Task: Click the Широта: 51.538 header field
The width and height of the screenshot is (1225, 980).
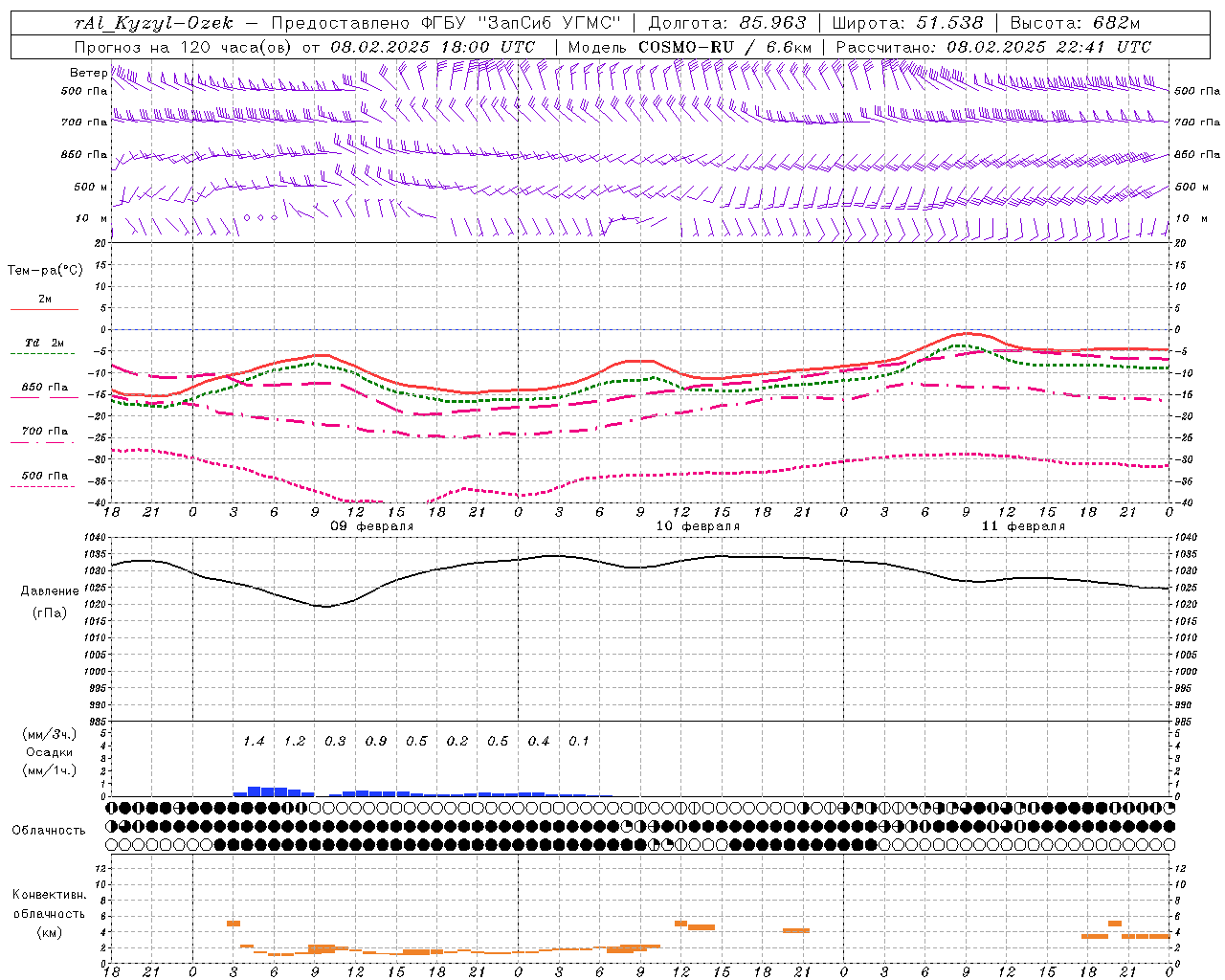Action: point(907,23)
